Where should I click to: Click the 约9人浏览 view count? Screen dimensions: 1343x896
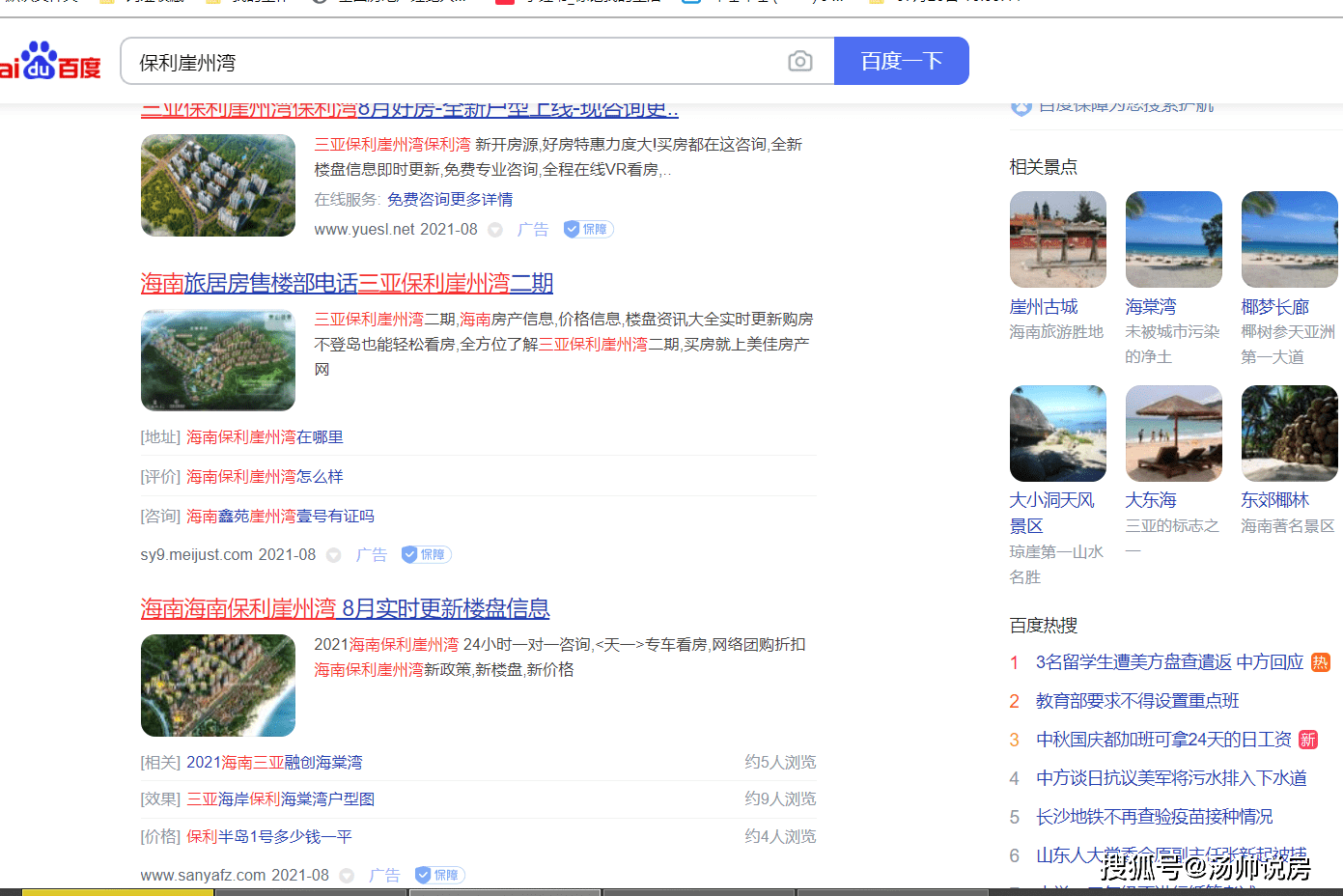780,798
